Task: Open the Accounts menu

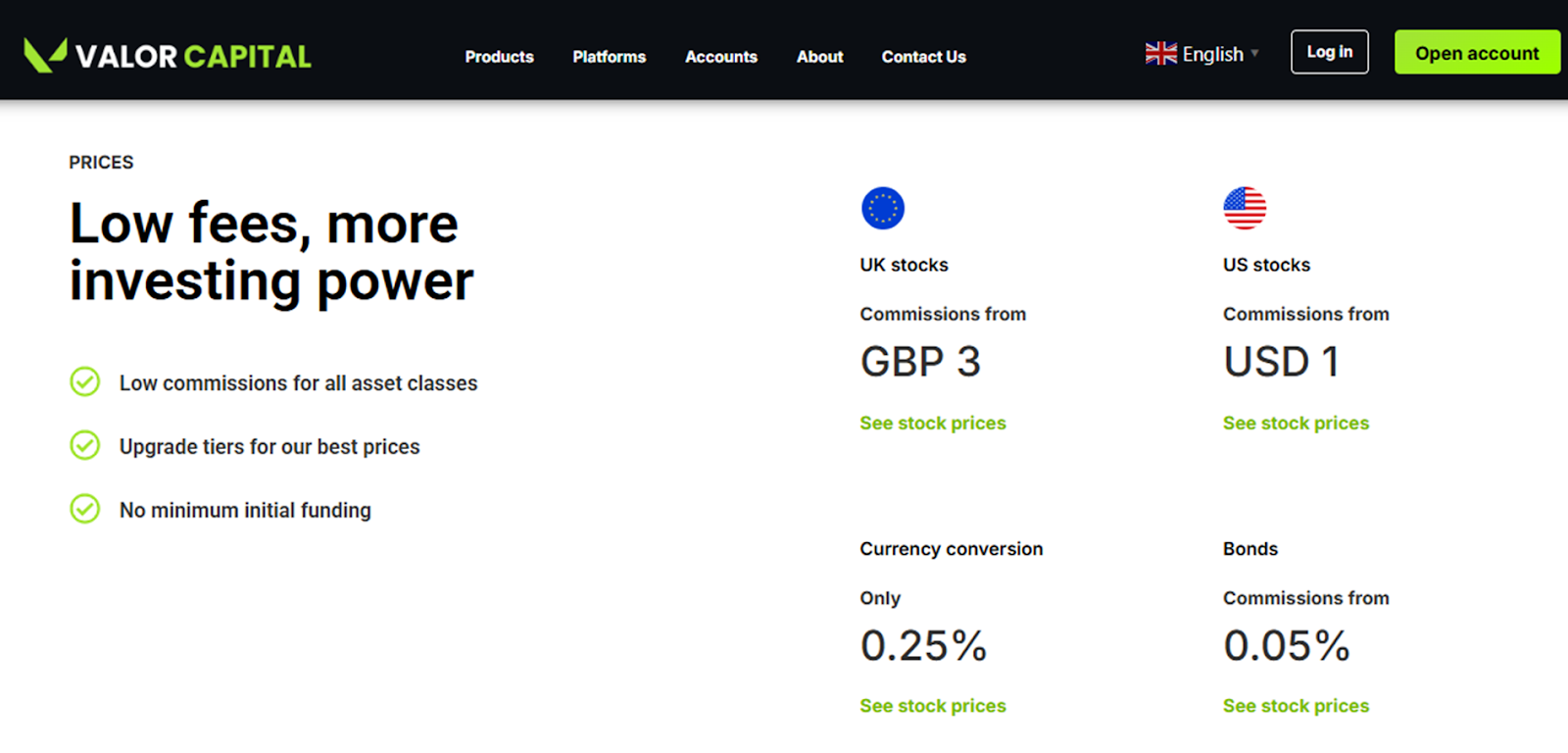Action: (720, 57)
